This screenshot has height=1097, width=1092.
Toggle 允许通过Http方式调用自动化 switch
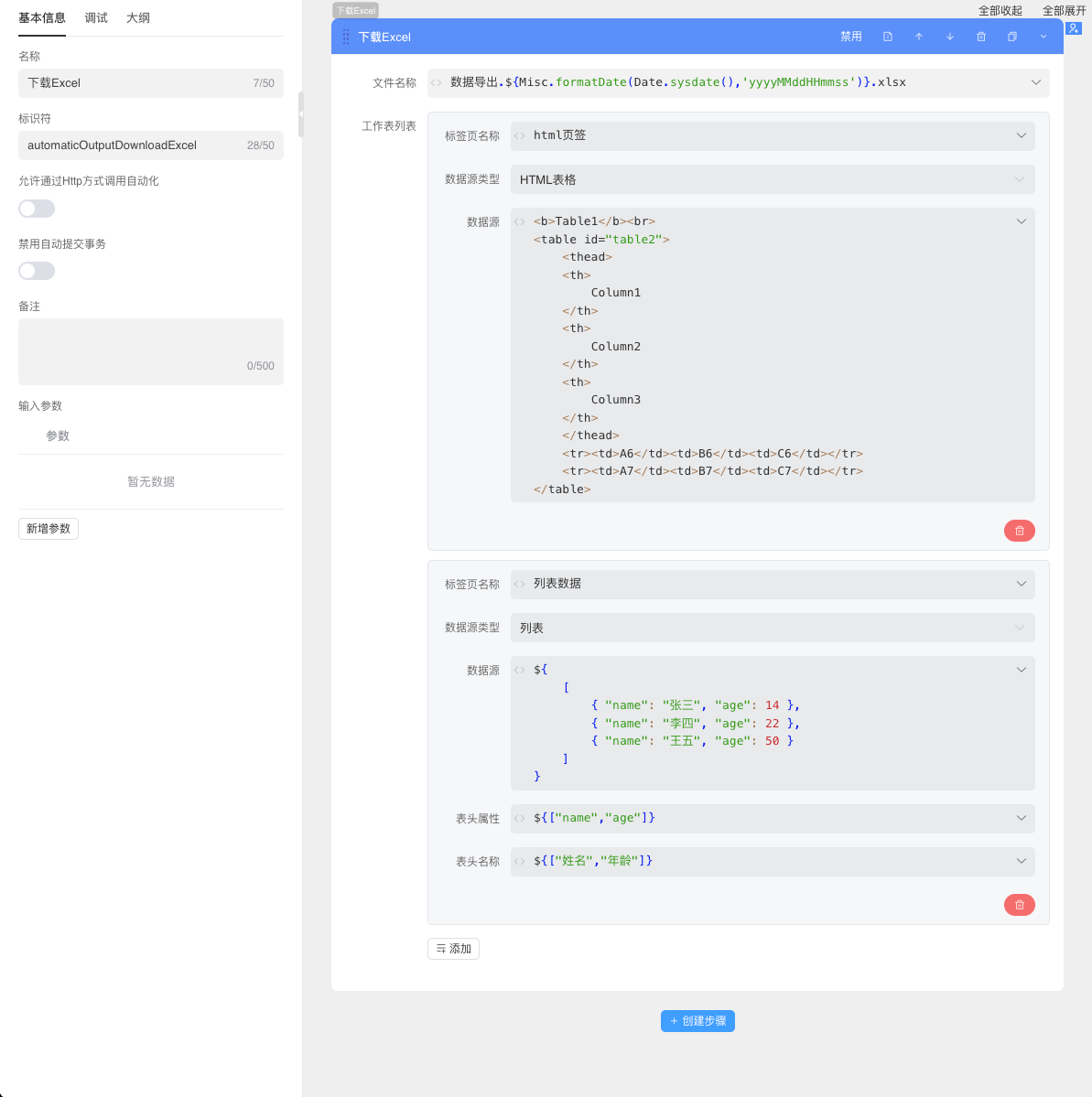click(37, 209)
